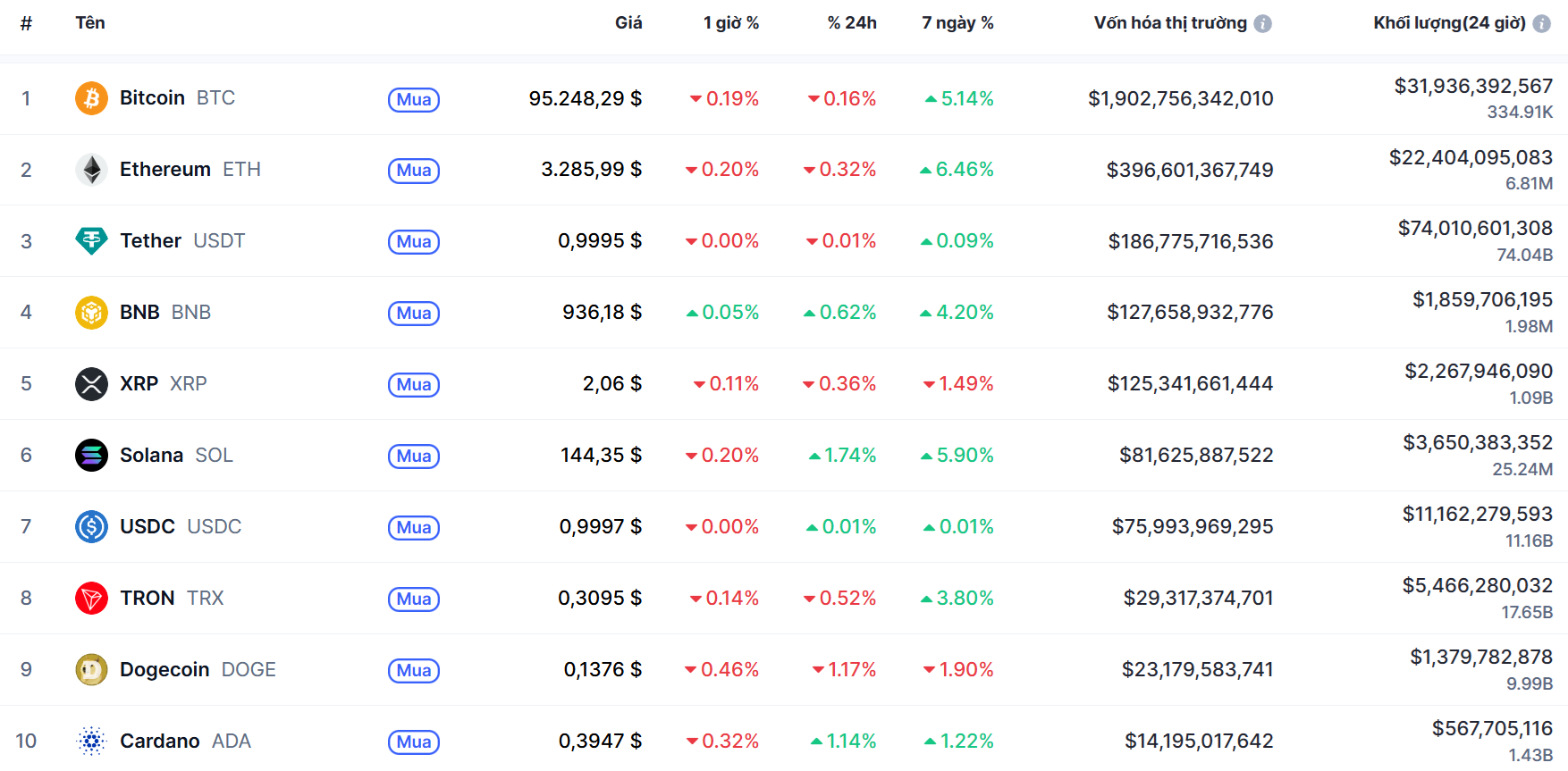
Task: Open the USDC name link
Action: tap(181, 527)
